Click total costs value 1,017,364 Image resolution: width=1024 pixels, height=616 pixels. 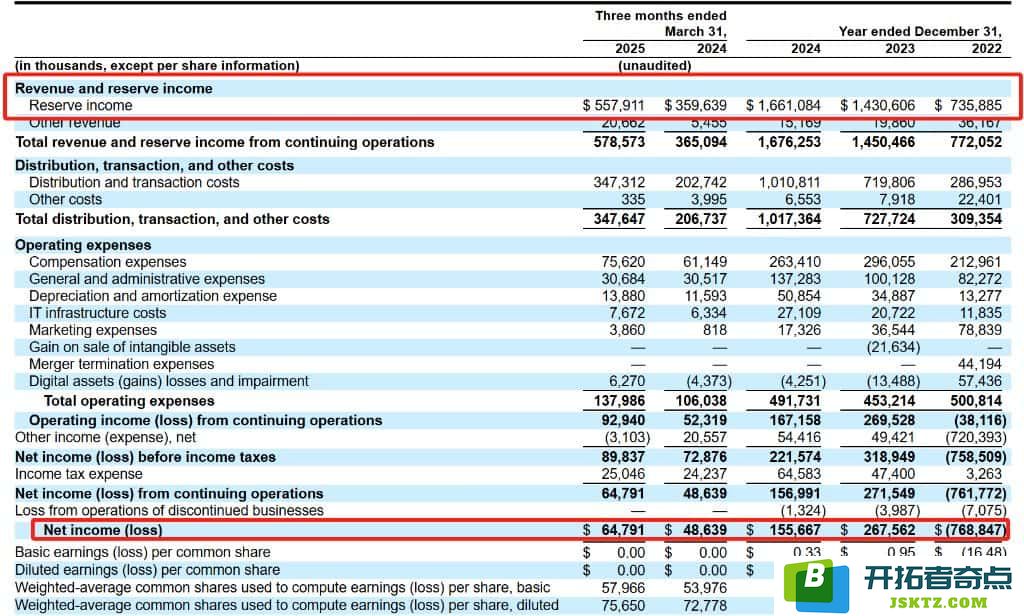coord(789,219)
